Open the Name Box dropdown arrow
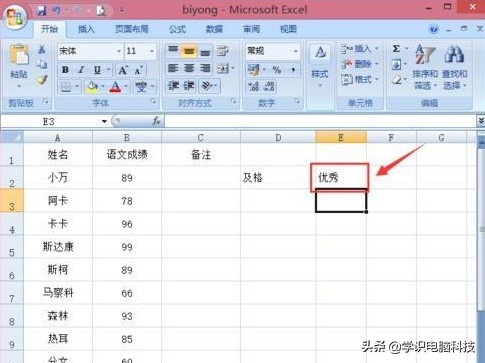Screen dimensions: 485x363 click(x=104, y=121)
